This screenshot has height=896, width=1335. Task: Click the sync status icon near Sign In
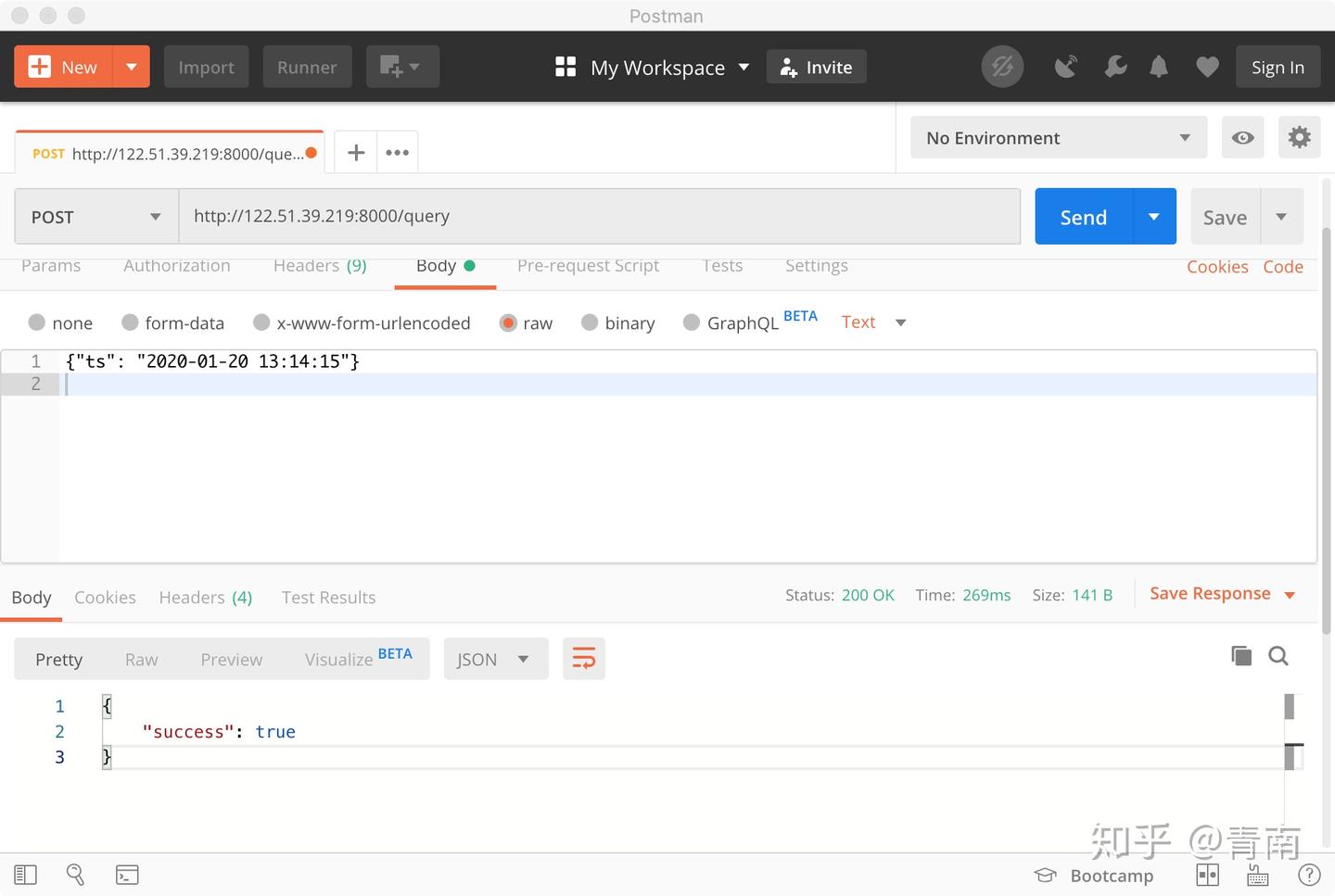click(1002, 66)
